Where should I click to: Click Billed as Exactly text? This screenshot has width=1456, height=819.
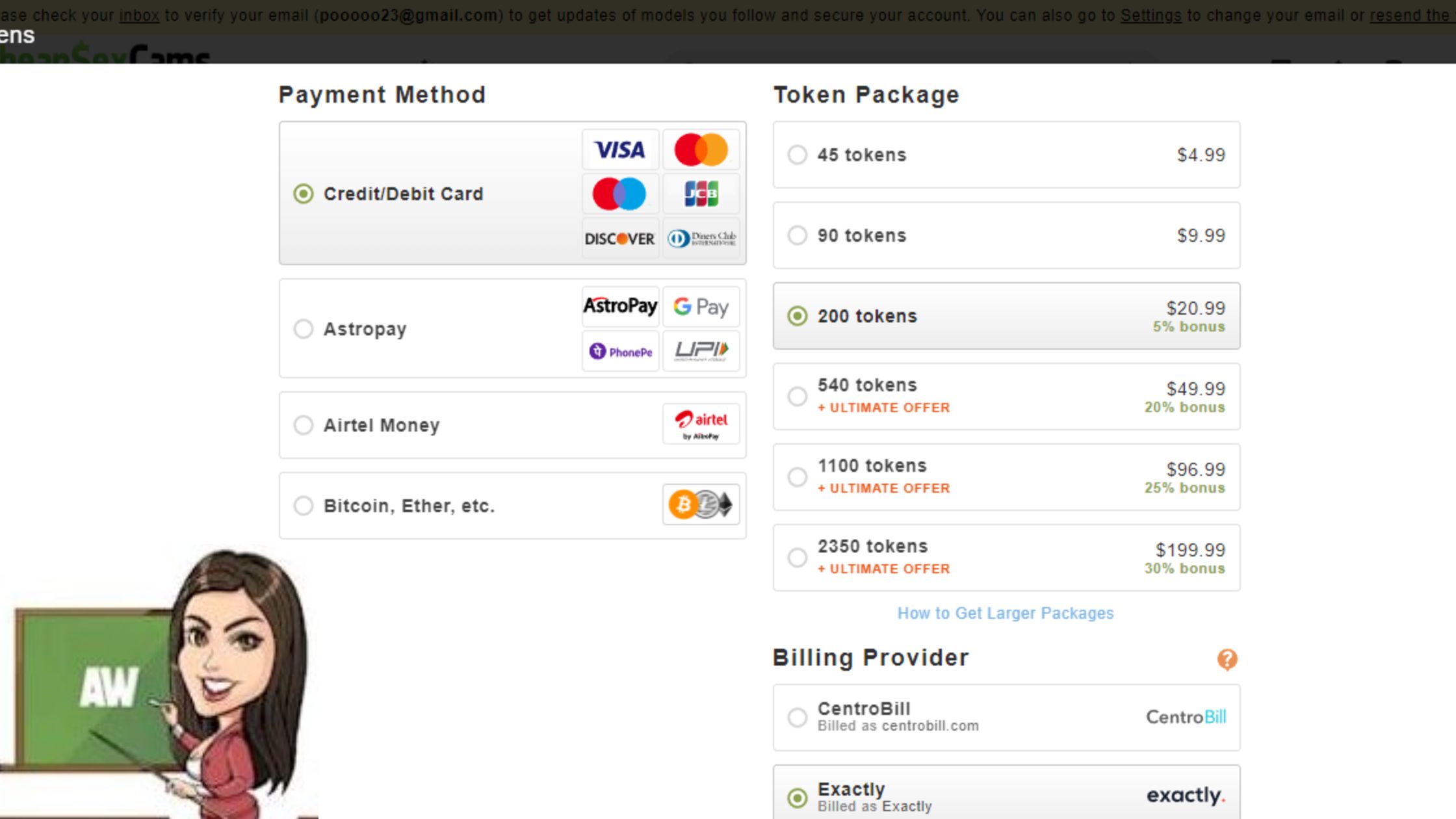(x=874, y=807)
